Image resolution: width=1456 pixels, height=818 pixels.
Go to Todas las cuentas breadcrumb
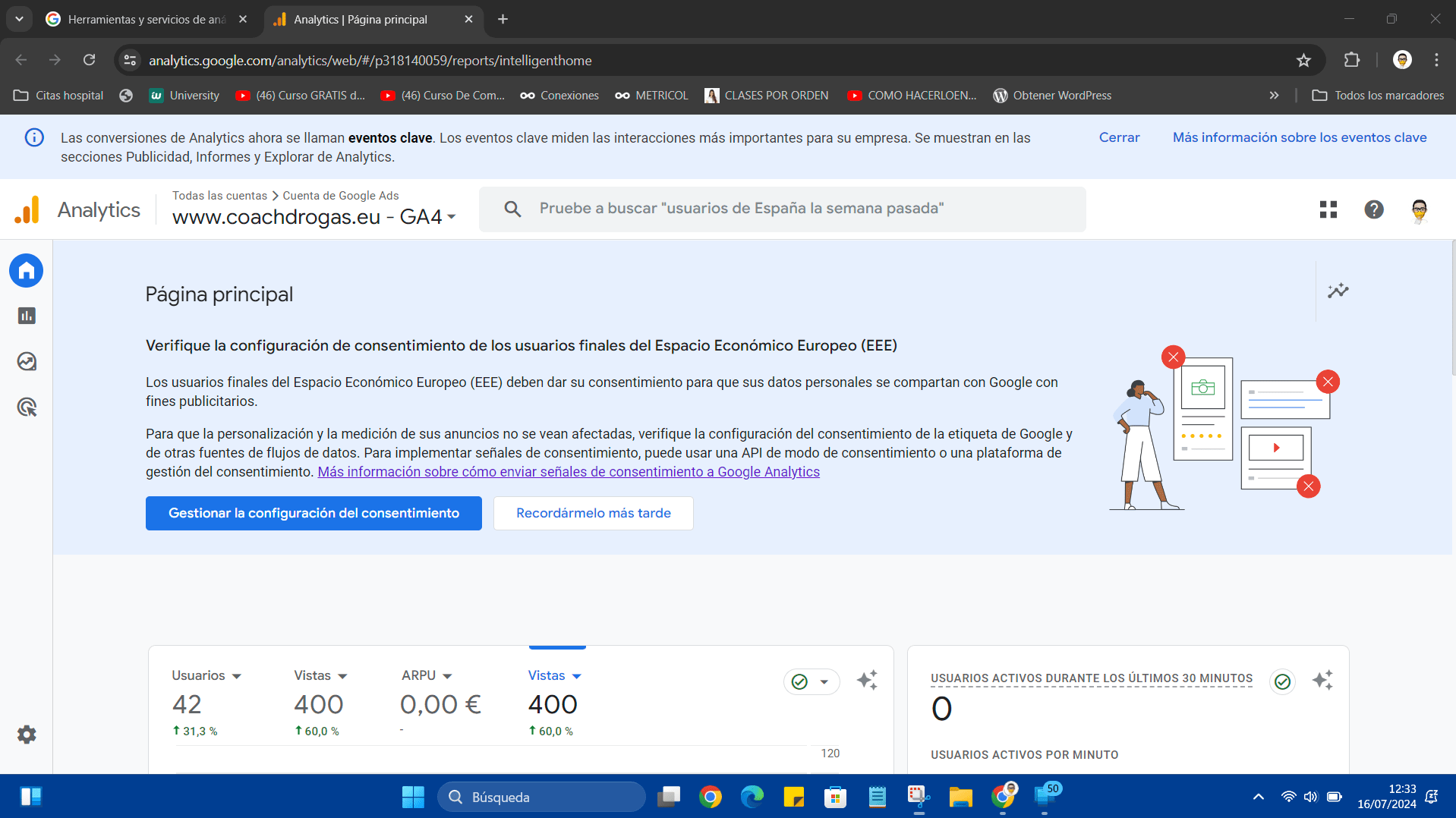coord(219,196)
